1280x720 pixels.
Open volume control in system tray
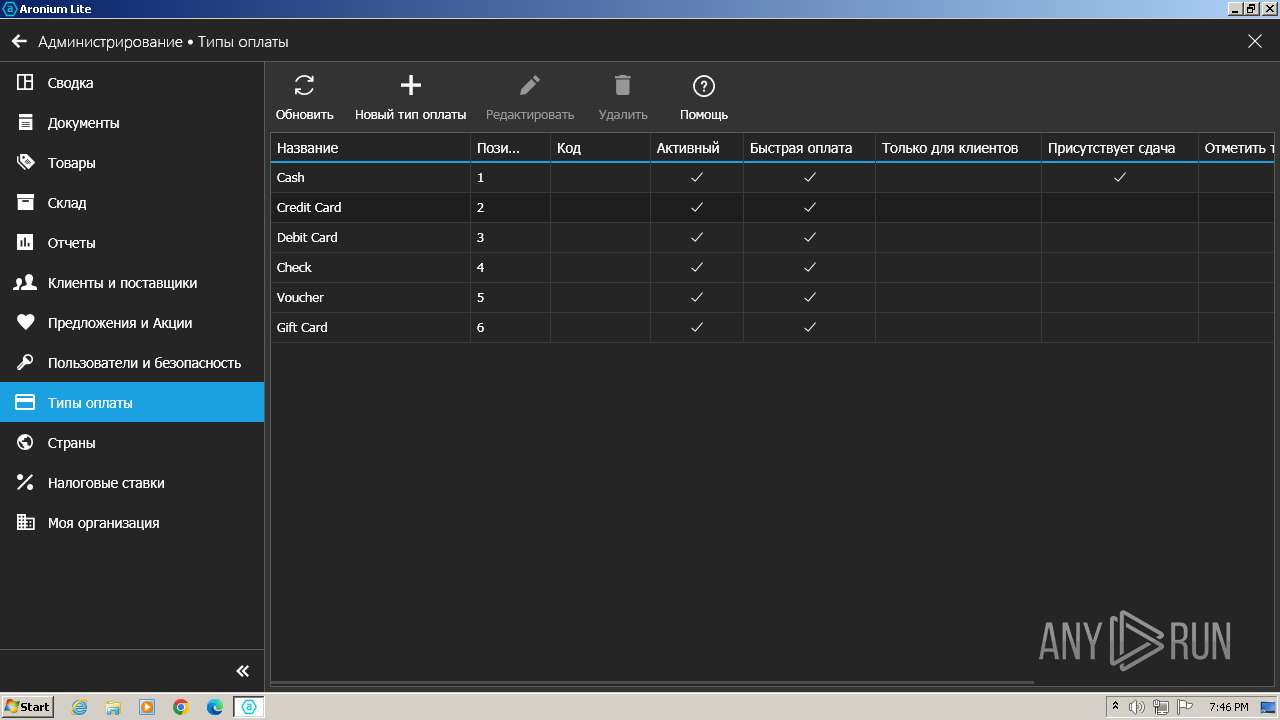point(1137,707)
